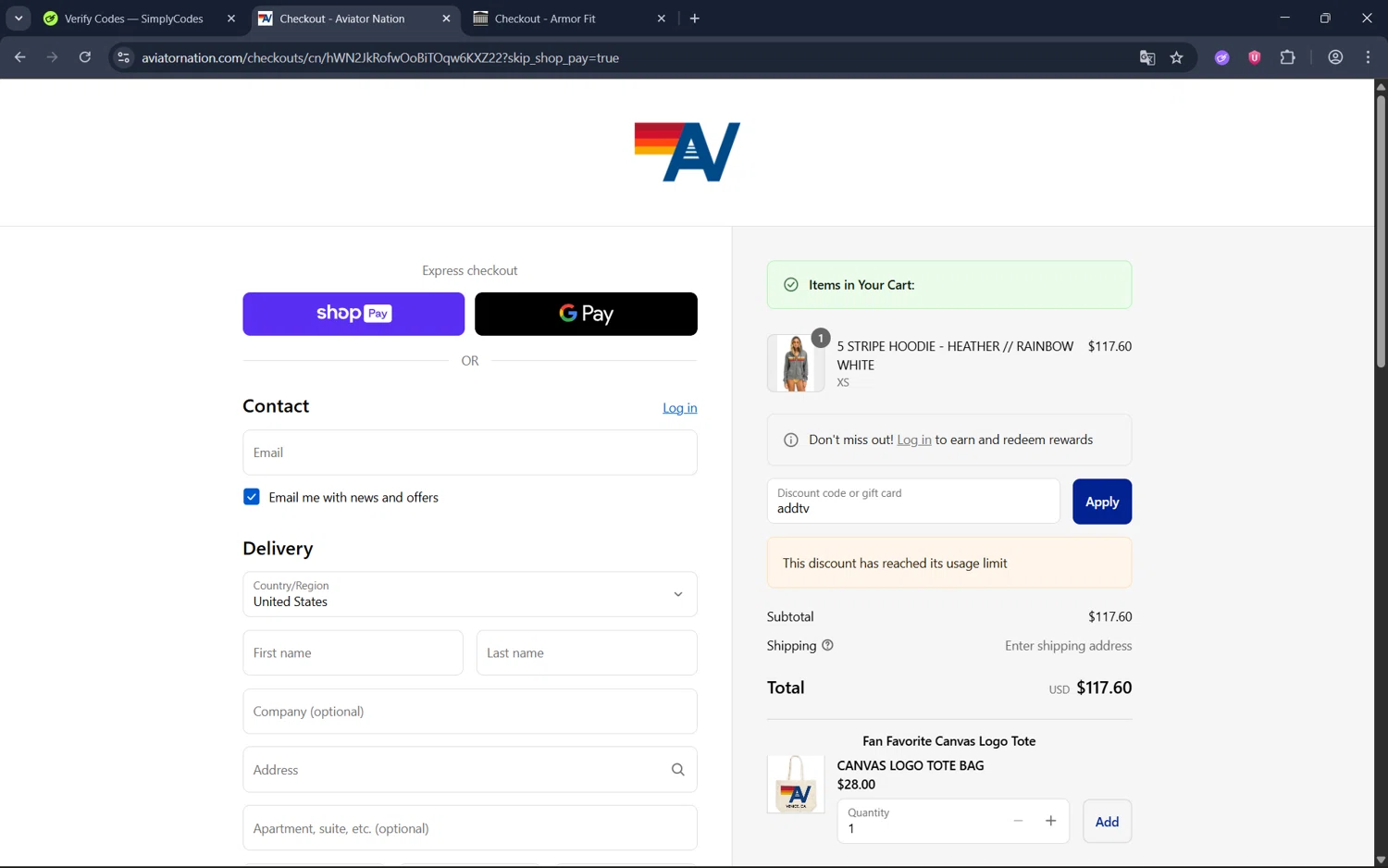Open the site information icon in address bar
The height and width of the screenshot is (868, 1388).
123,57
